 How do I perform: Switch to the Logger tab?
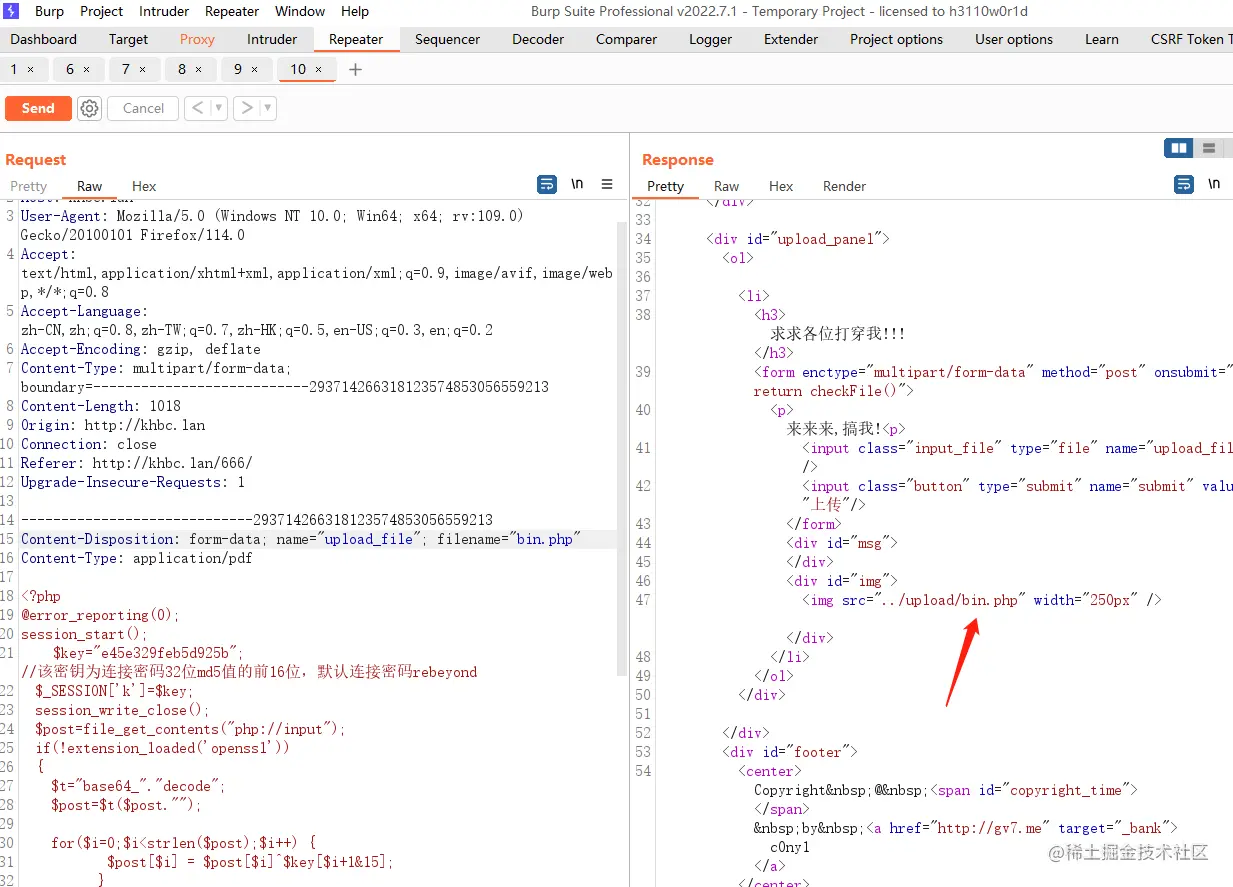click(x=710, y=39)
